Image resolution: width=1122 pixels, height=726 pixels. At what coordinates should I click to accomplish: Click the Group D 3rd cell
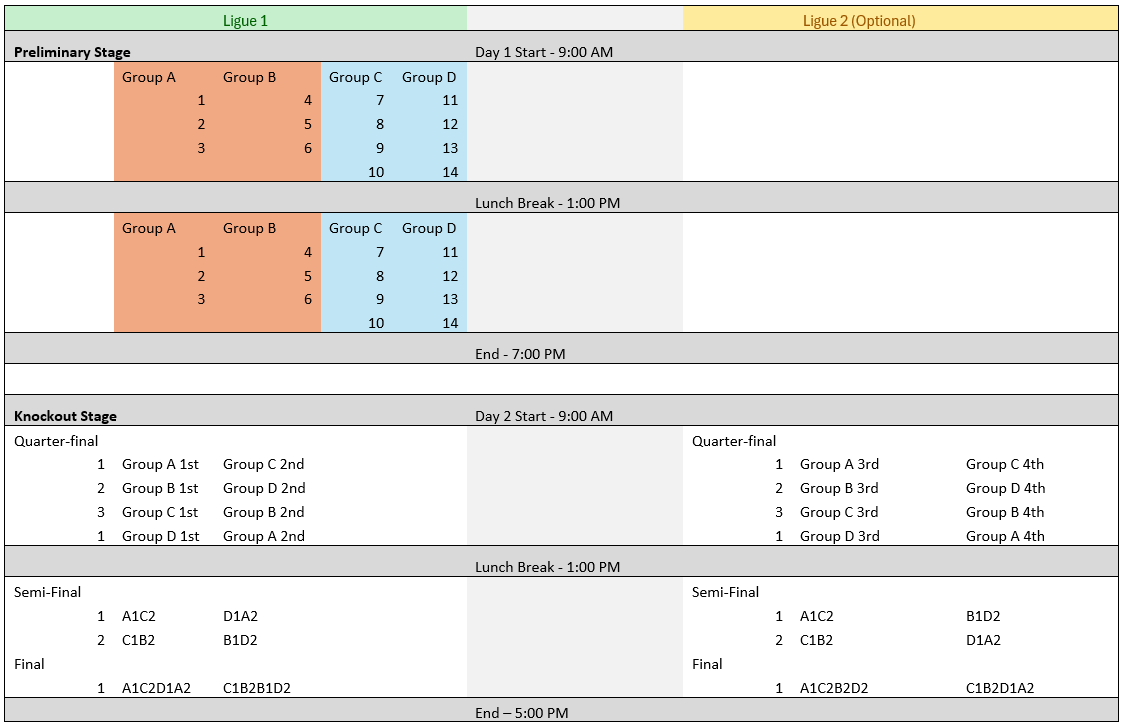839,536
